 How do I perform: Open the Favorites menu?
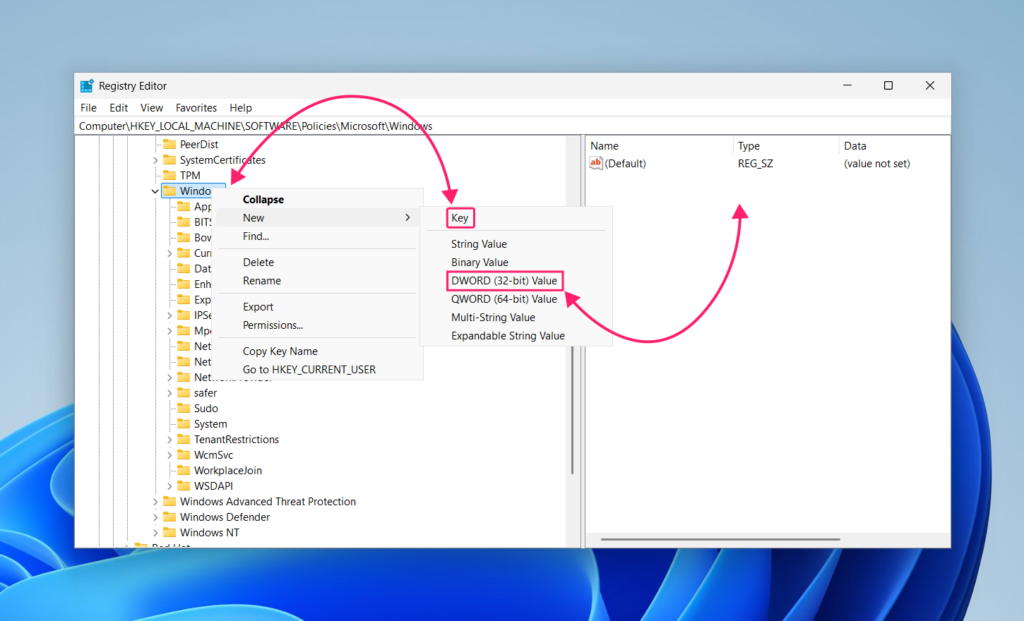(x=196, y=108)
